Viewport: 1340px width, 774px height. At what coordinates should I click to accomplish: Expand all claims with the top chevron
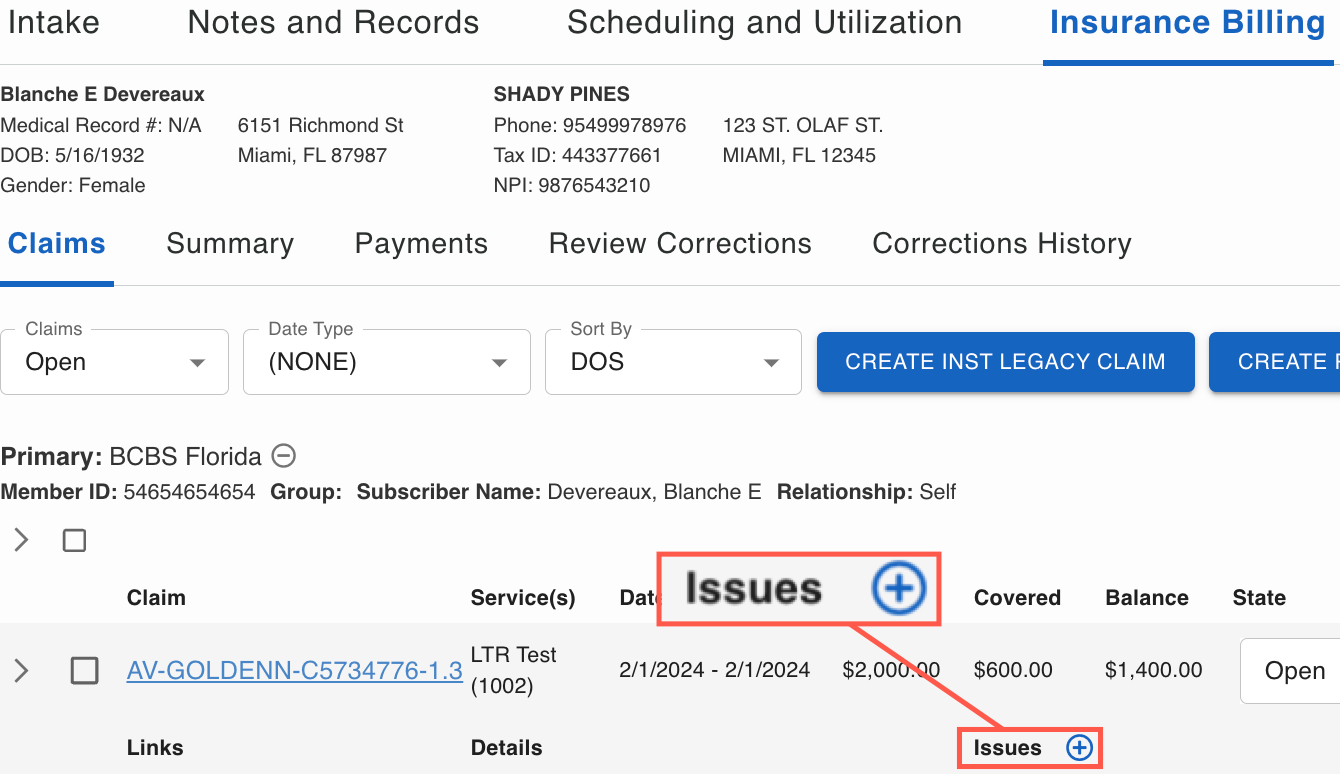[21, 541]
